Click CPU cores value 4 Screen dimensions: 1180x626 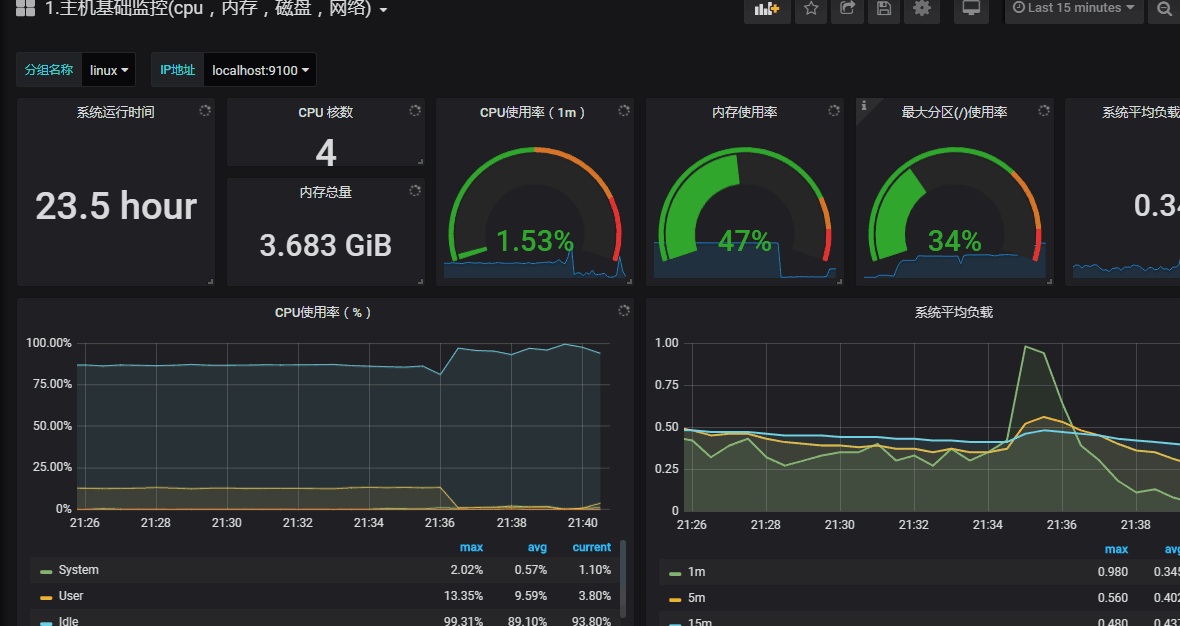click(x=325, y=153)
